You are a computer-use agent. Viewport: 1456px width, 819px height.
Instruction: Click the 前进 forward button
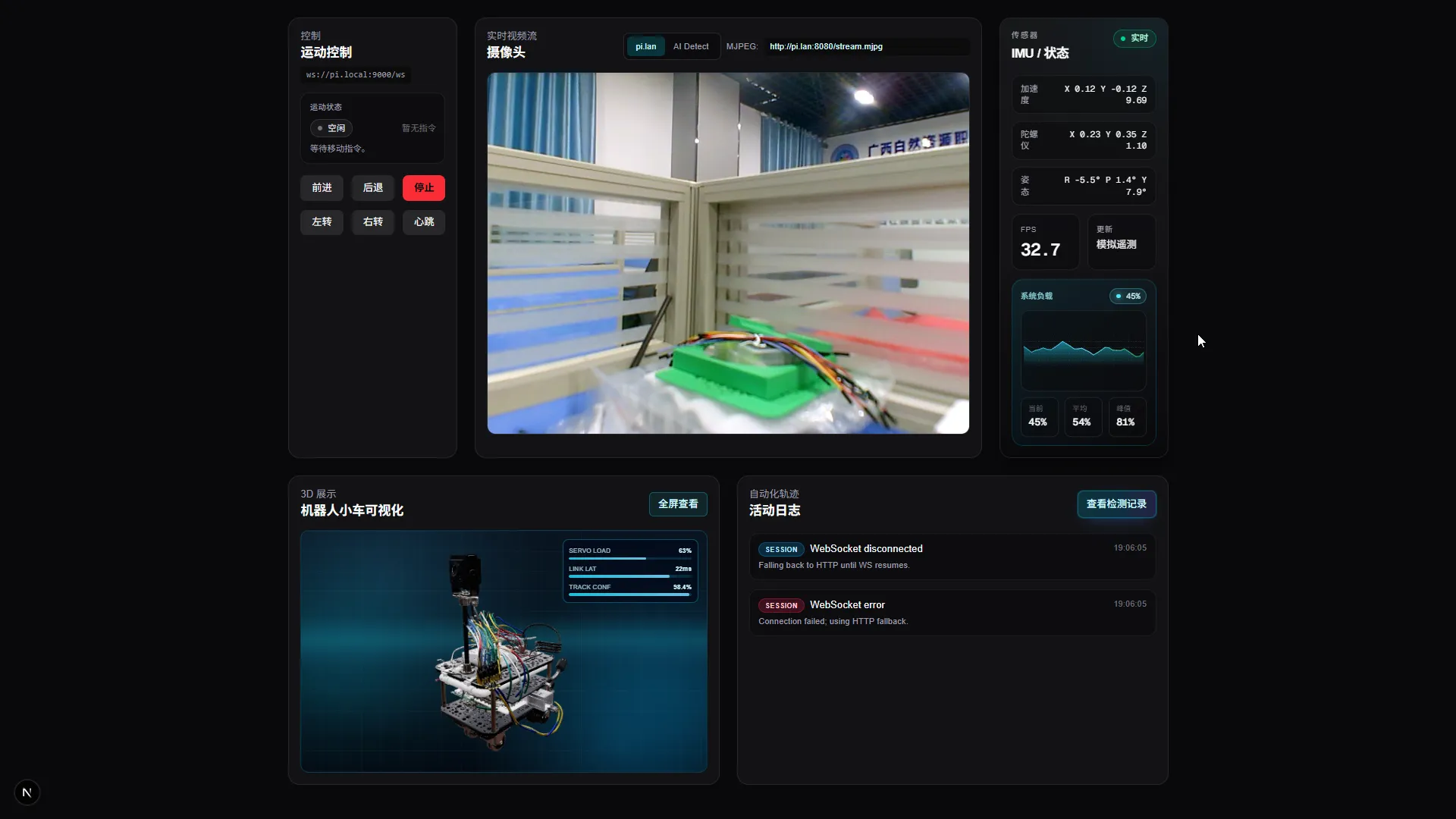(x=322, y=188)
